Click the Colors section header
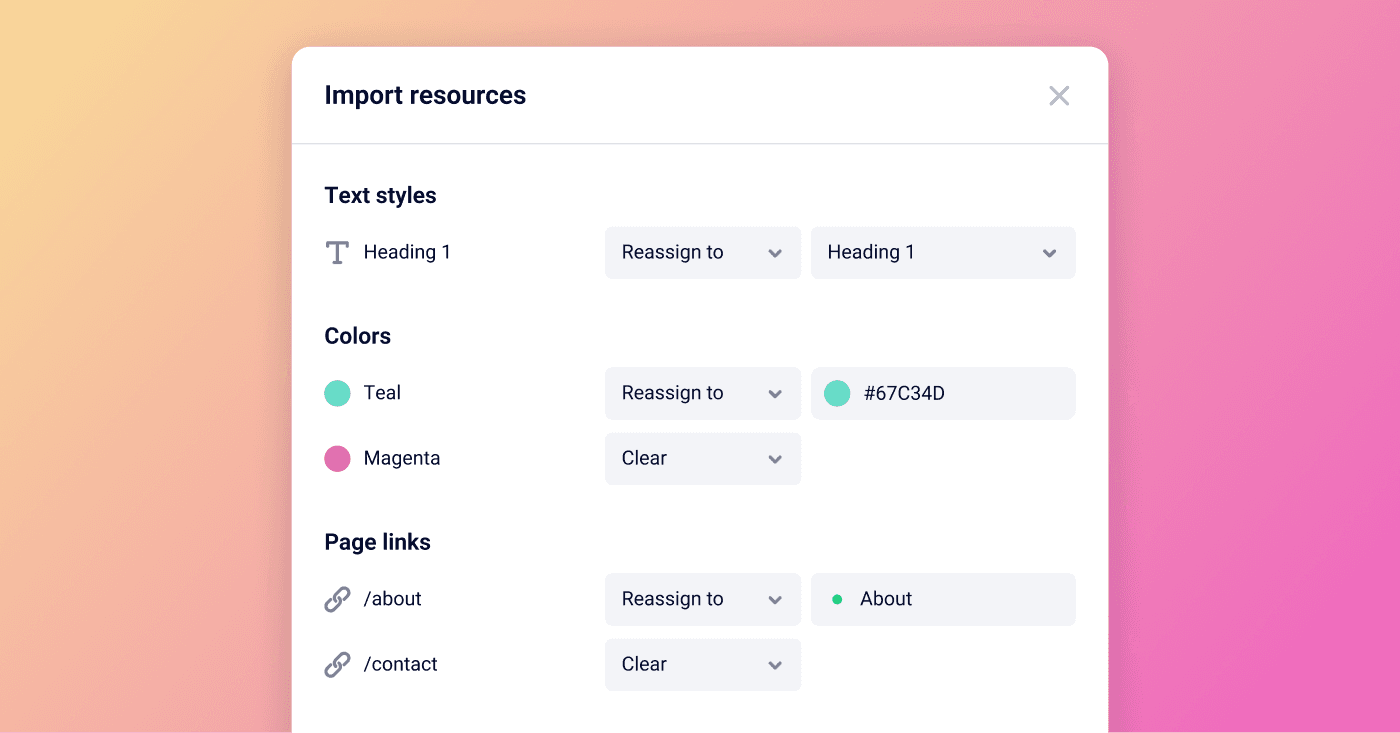The width and height of the screenshot is (1400, 733). (x=357, y=336)
